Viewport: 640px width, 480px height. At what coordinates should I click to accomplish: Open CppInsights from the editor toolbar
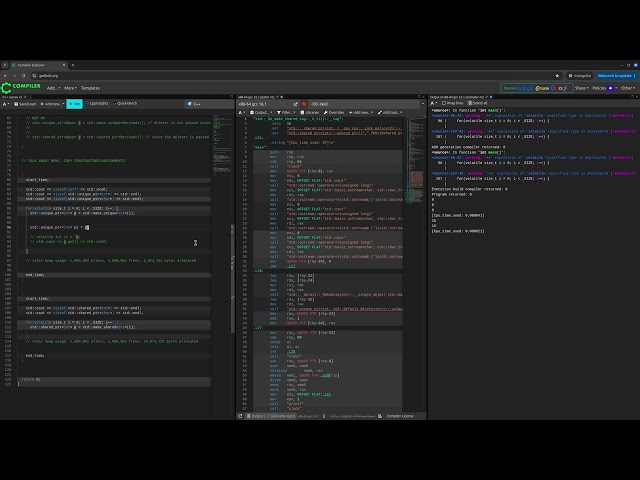point(97,103)
